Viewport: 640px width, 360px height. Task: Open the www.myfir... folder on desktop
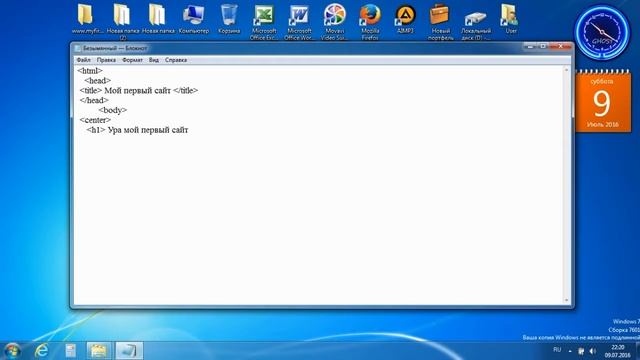pyautogui.click(x=87, y=19)
